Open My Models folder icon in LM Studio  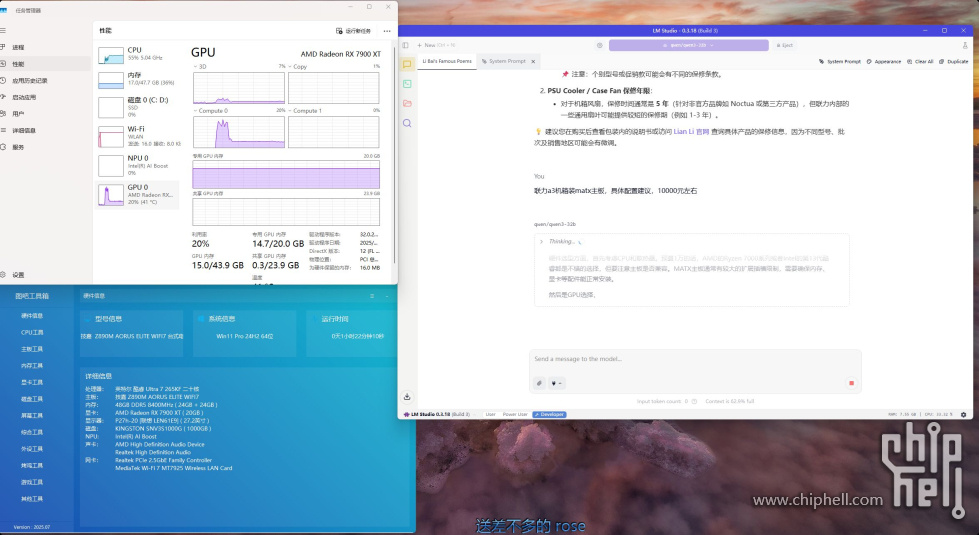[x=407, y=103]
